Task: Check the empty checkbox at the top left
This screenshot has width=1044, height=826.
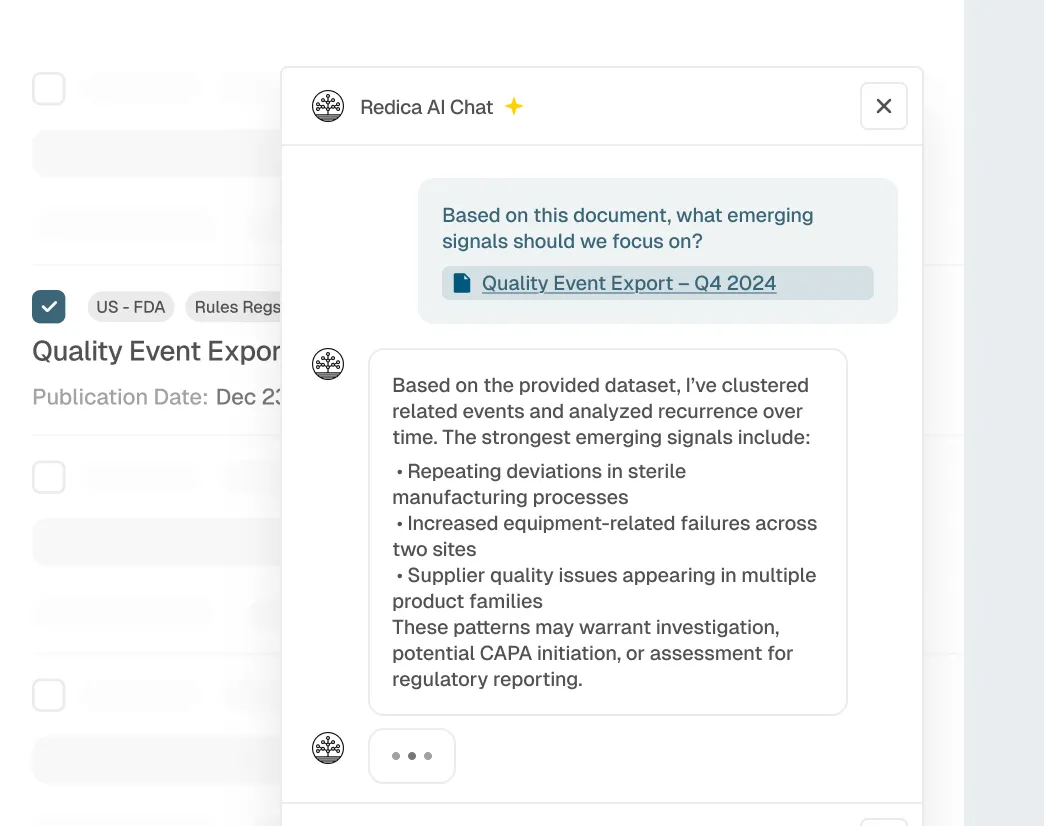Action: tap(48, 88)
